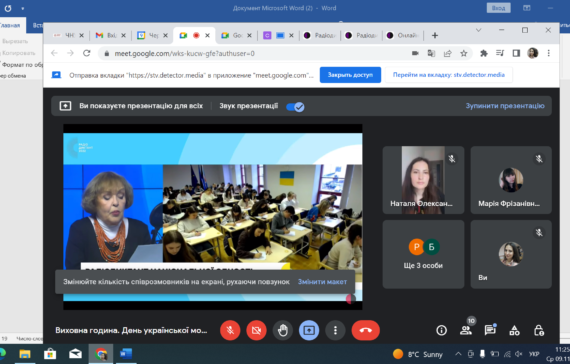Click the share page icon
Viewport: 570px width, 364px height.
(447, 53)
